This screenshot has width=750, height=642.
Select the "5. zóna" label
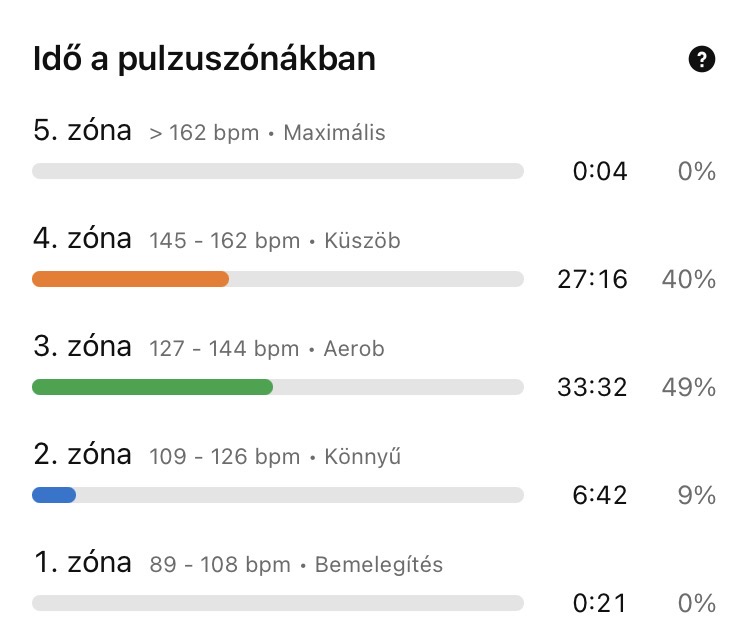[82, 130]
